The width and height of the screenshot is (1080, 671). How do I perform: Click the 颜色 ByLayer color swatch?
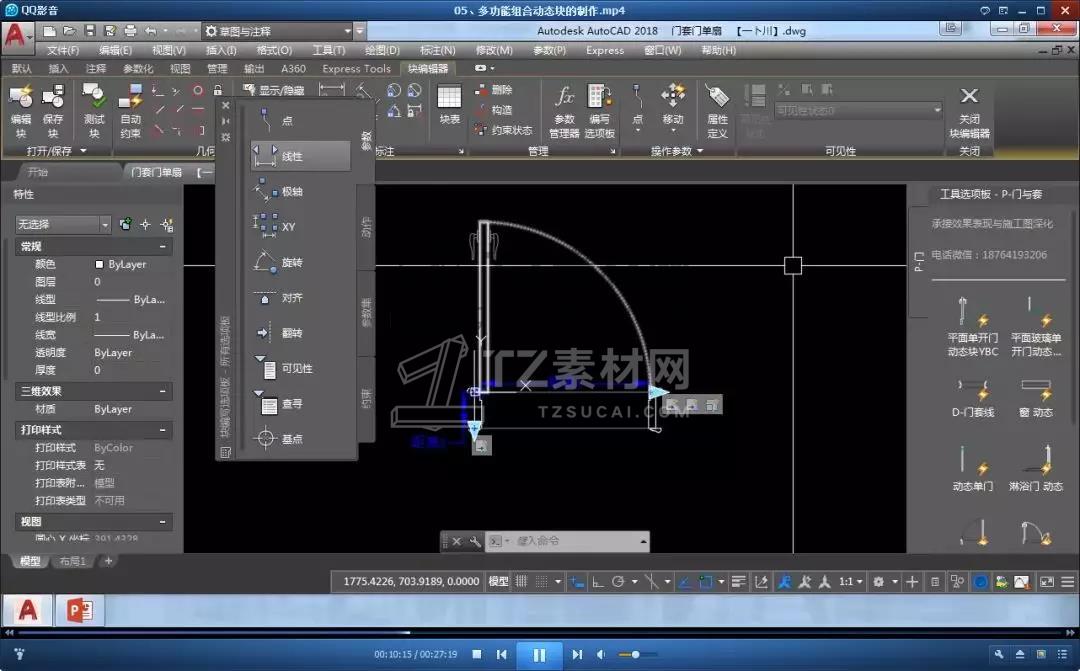pyautogui.click(x=99, y=264)
